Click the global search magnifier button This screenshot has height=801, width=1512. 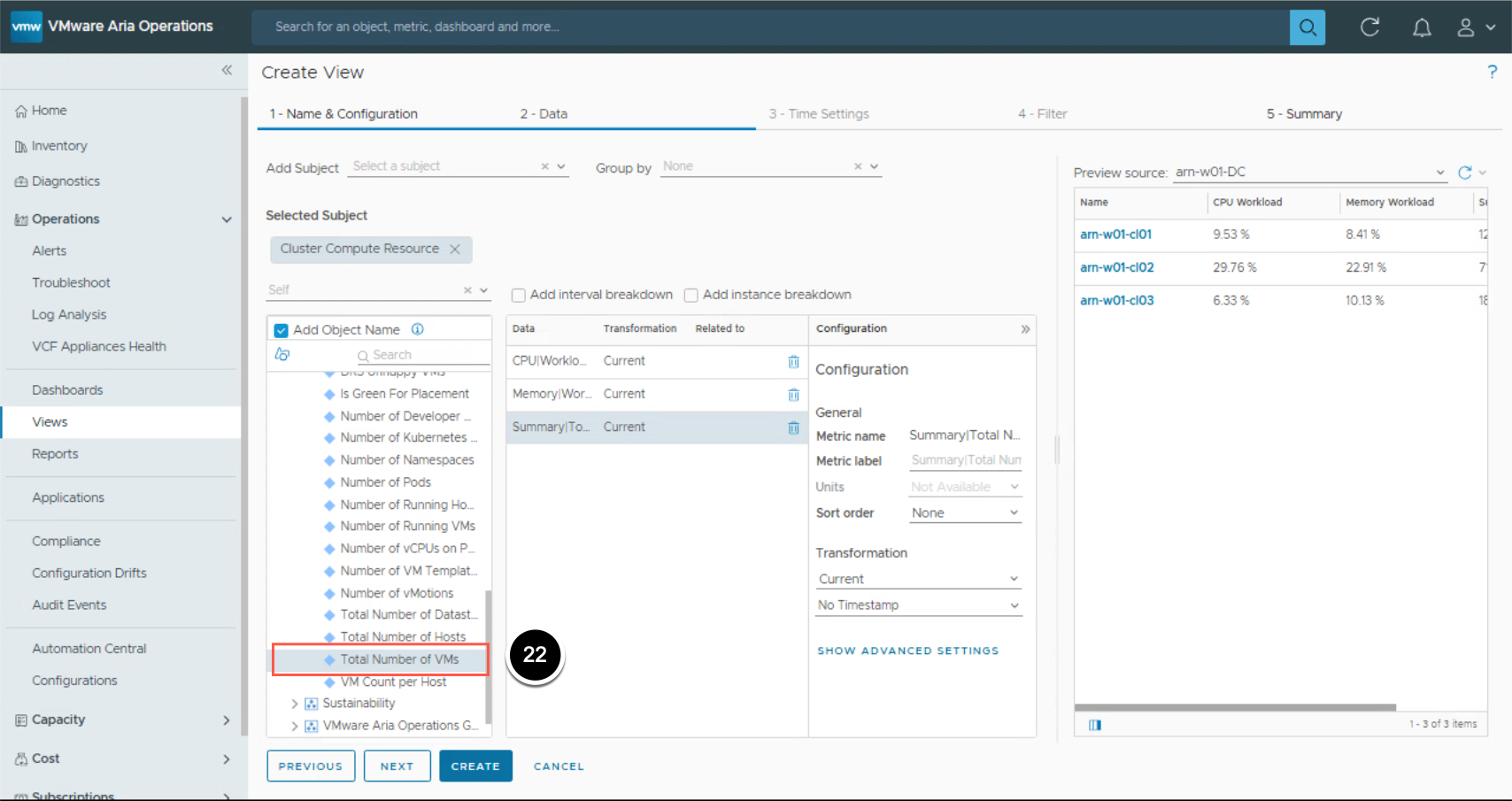[x=1307, y=27]
